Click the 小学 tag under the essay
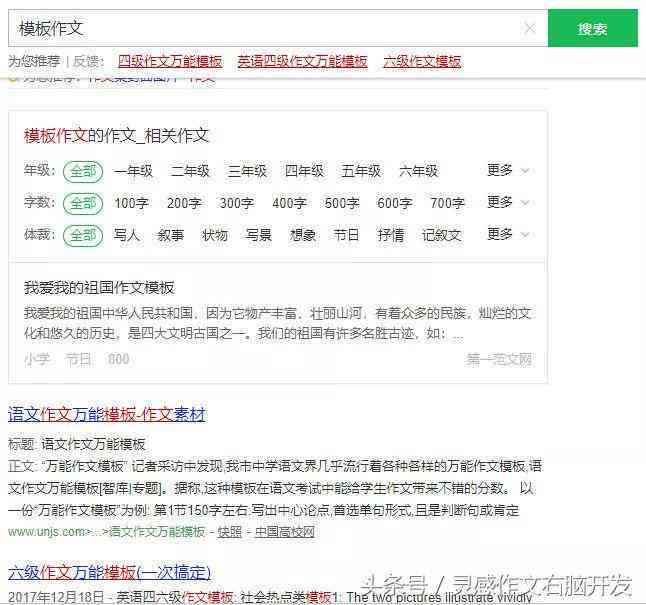 tap(37, 359)
